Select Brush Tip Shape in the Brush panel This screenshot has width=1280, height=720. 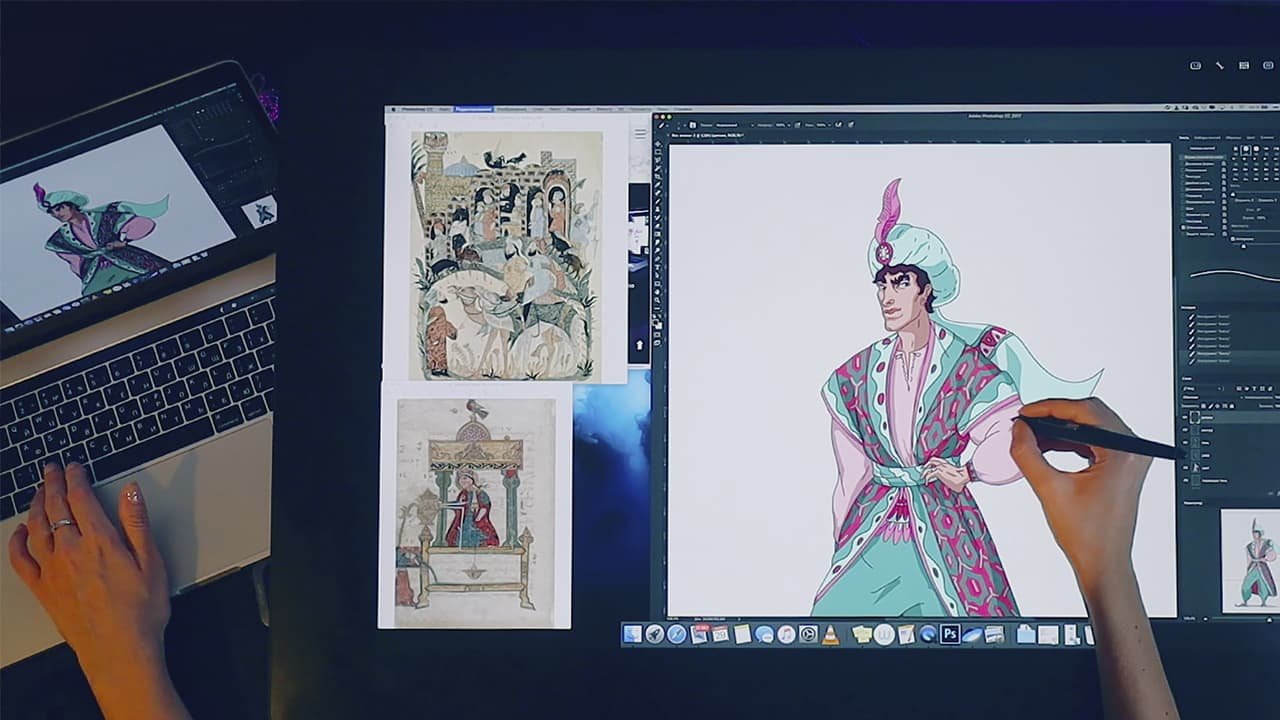(1204, 157)
